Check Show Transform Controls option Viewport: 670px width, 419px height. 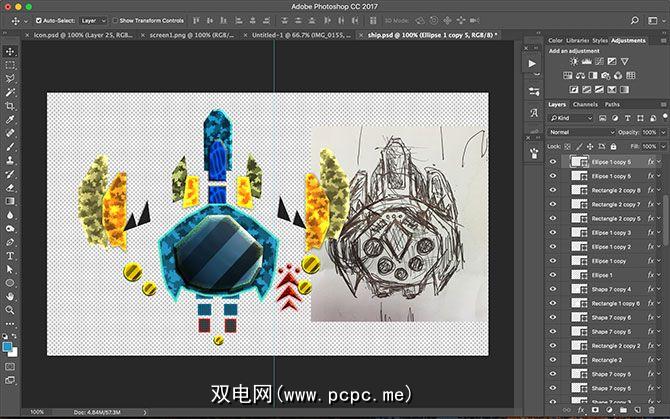pos(113,20)
